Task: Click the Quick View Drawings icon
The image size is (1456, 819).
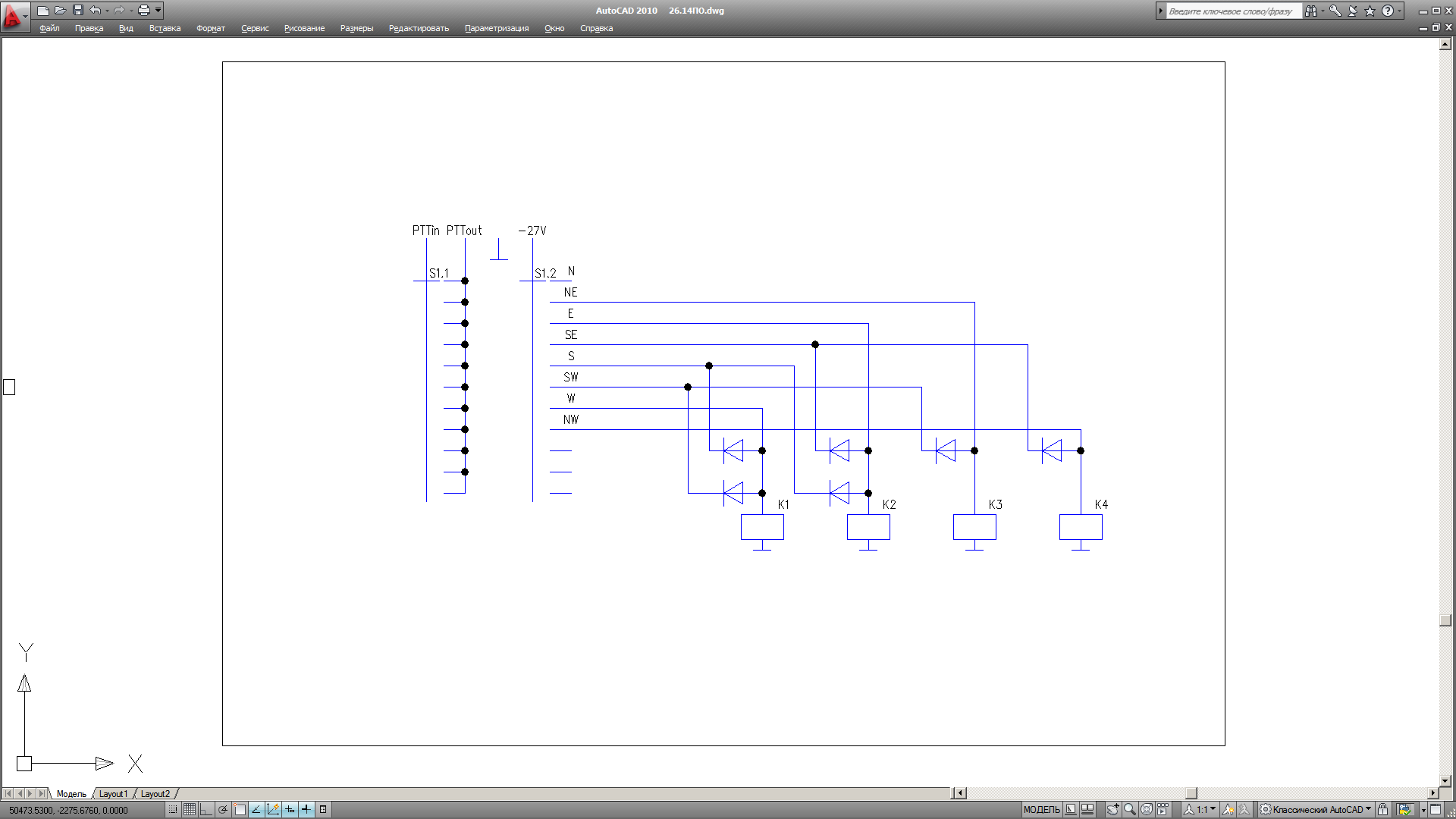Action: [1087, 810]
